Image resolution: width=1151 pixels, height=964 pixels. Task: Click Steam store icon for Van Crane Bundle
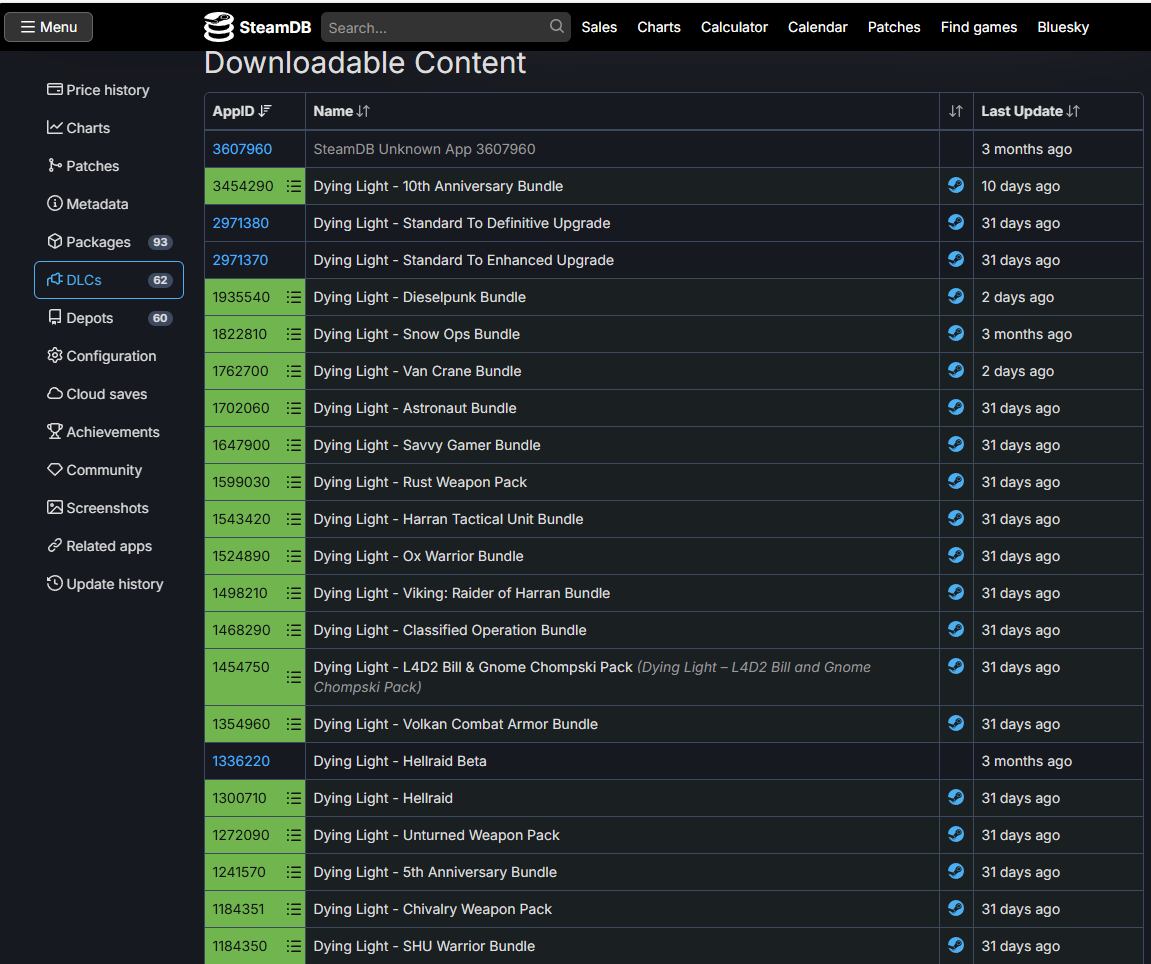click(956, 370)
